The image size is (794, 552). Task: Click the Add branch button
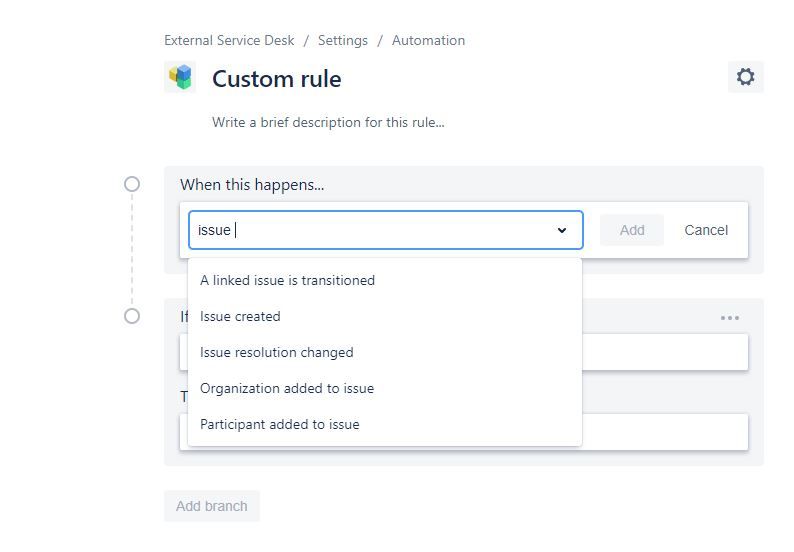pyautogui.click(x=211, y=506)
